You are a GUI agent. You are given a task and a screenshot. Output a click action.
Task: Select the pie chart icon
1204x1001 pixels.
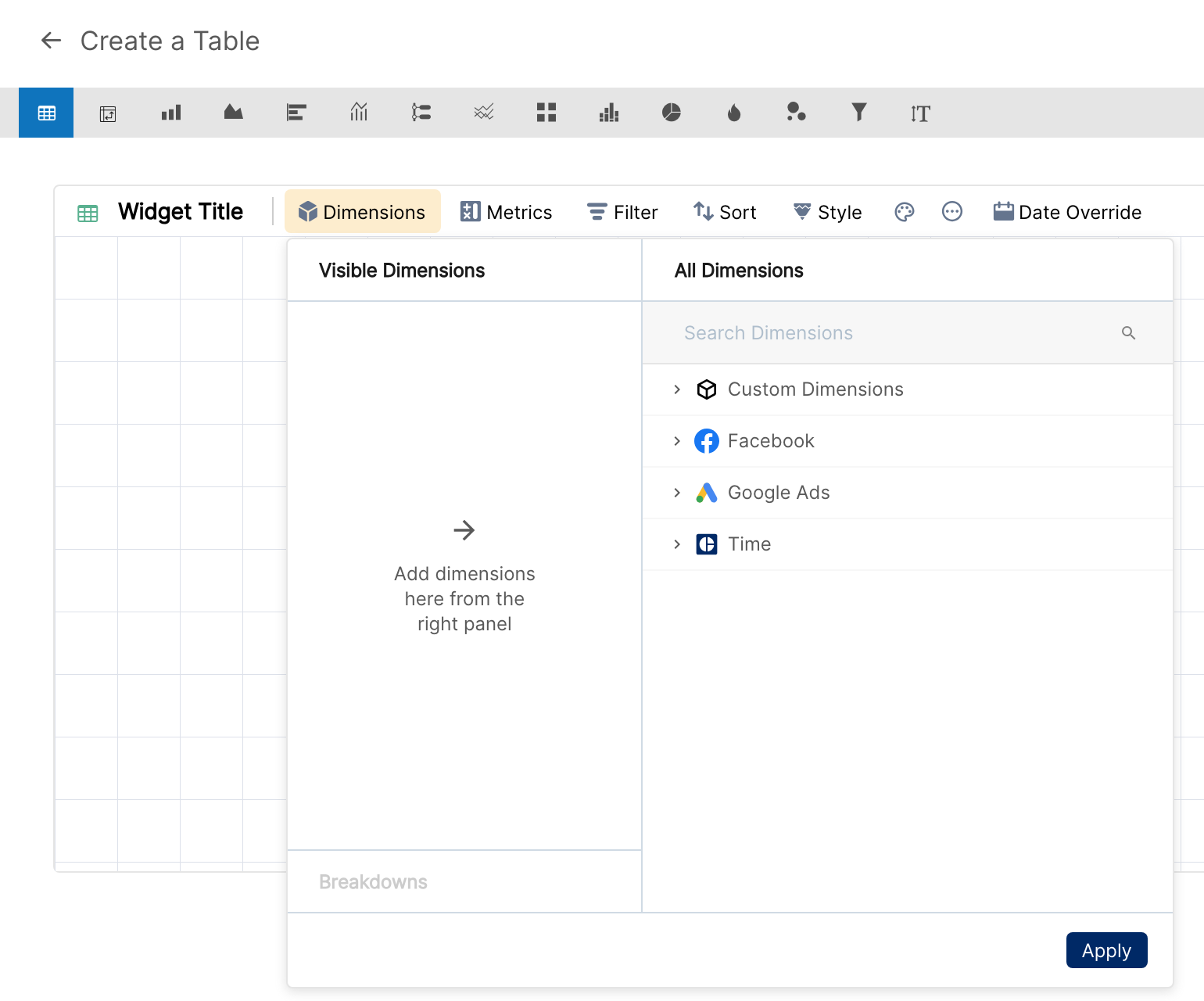pyautogui.click(x=672, y=113)
